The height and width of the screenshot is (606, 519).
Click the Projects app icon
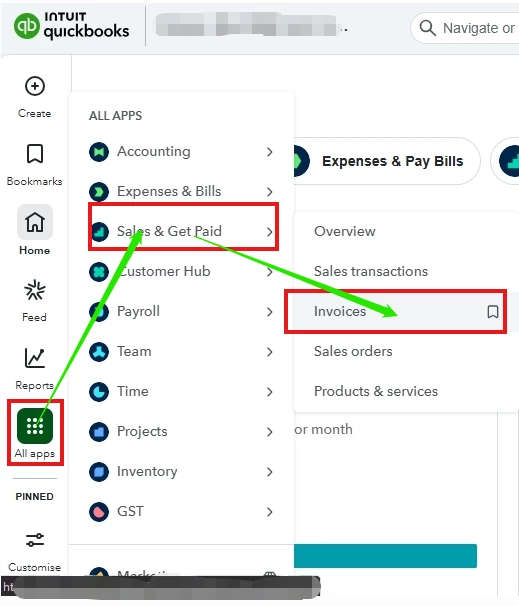coord(99,432)
